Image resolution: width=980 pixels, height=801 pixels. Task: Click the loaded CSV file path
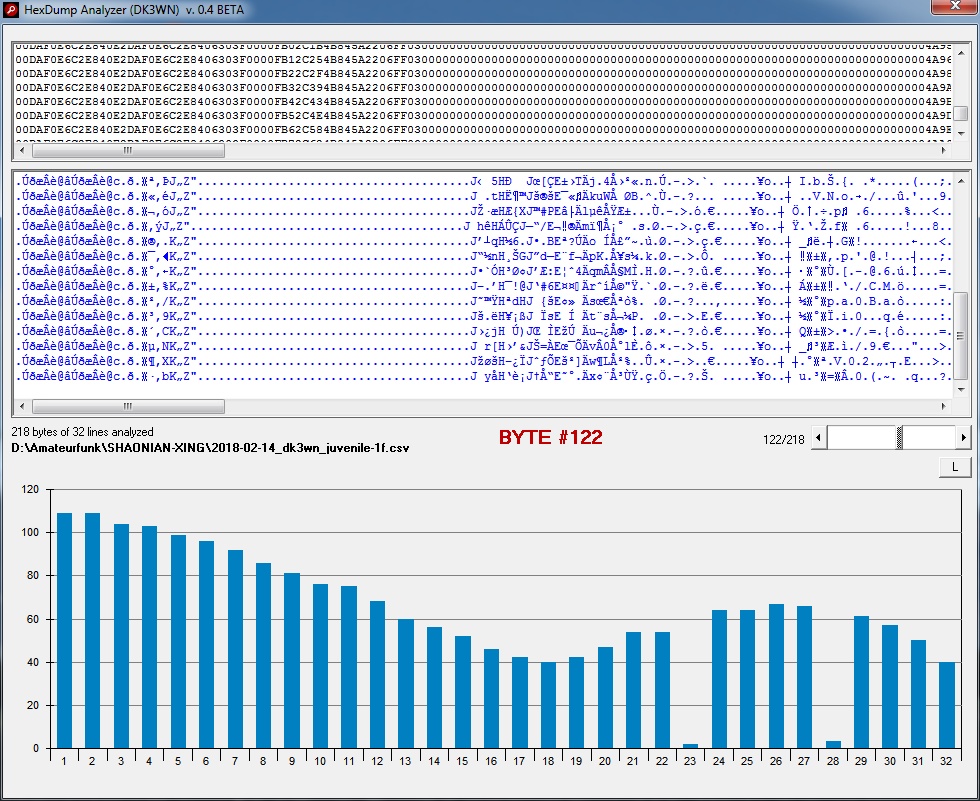pyautogui.click(x=210, y=448)
